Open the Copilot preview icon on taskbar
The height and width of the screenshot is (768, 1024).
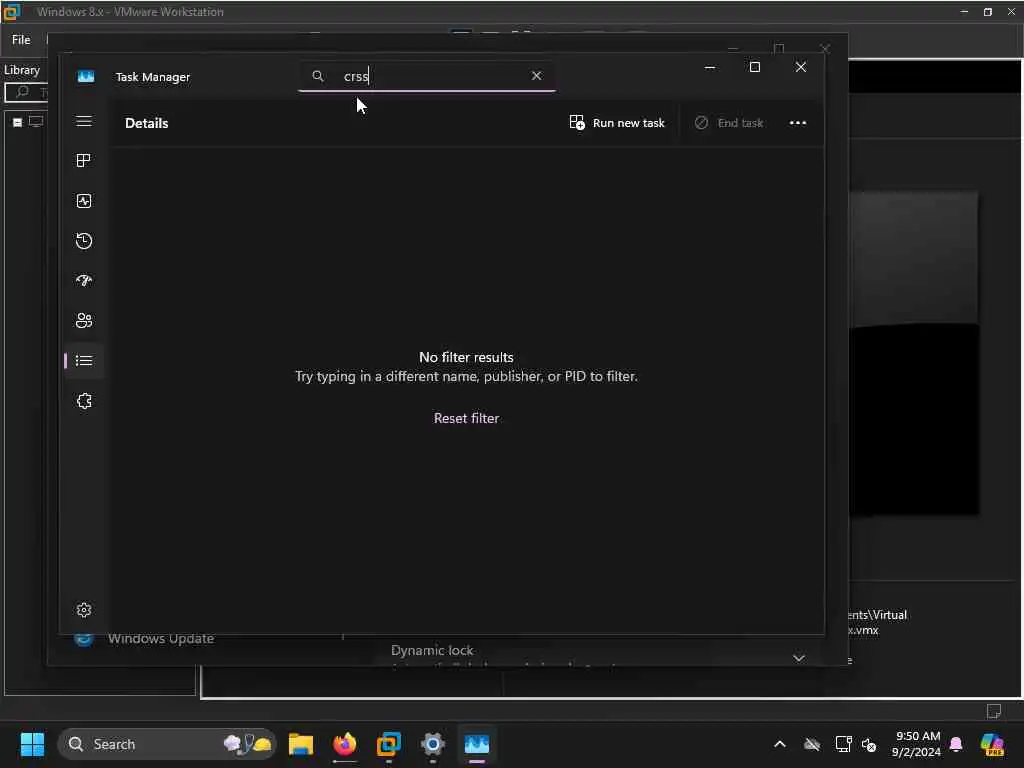point(993,744)
